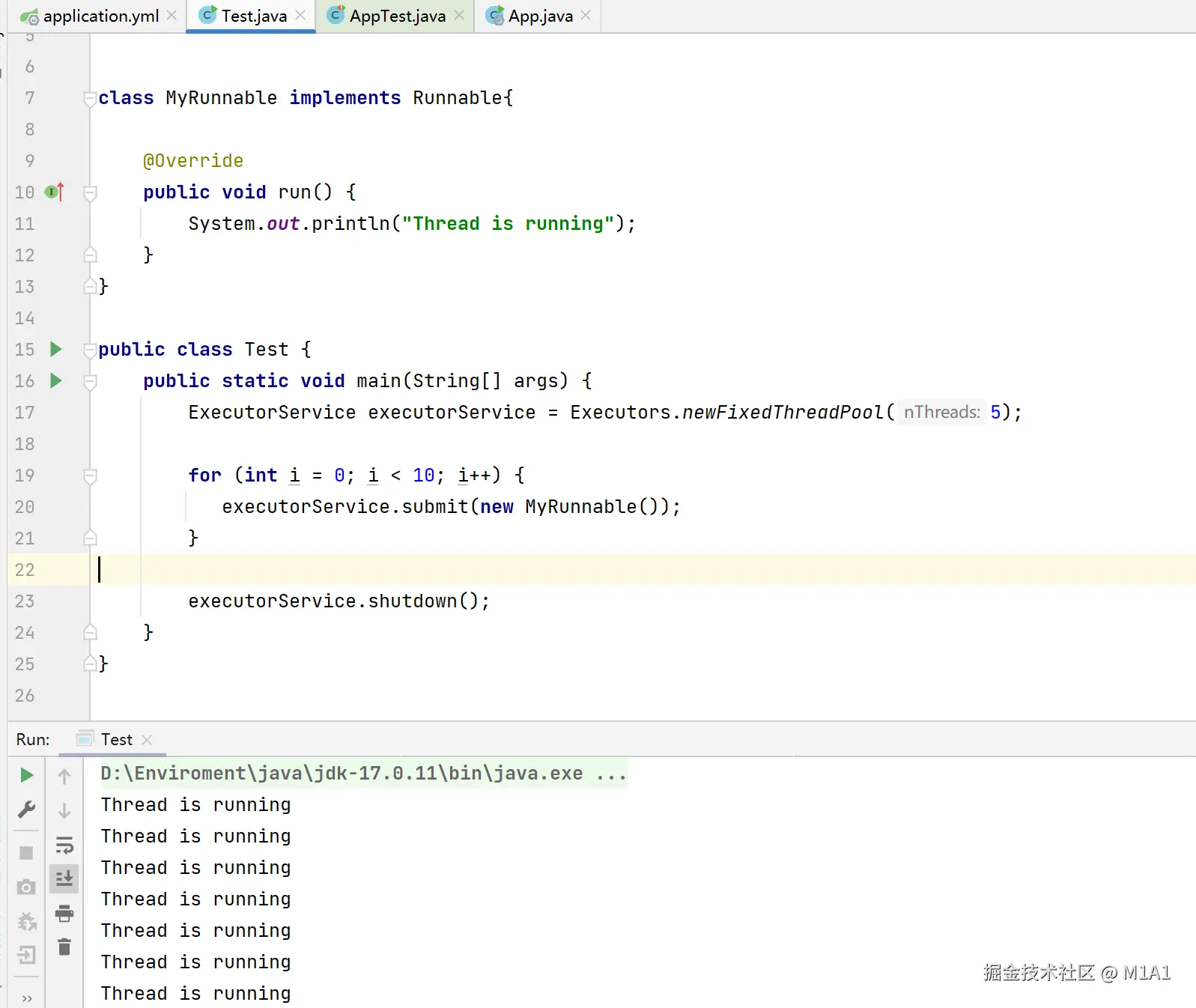The width and height of the screenshot is (1196, 1008).
Task: Toggle the fold end marker on line 21
Action: pyautogui.click(x=90, y=538)
